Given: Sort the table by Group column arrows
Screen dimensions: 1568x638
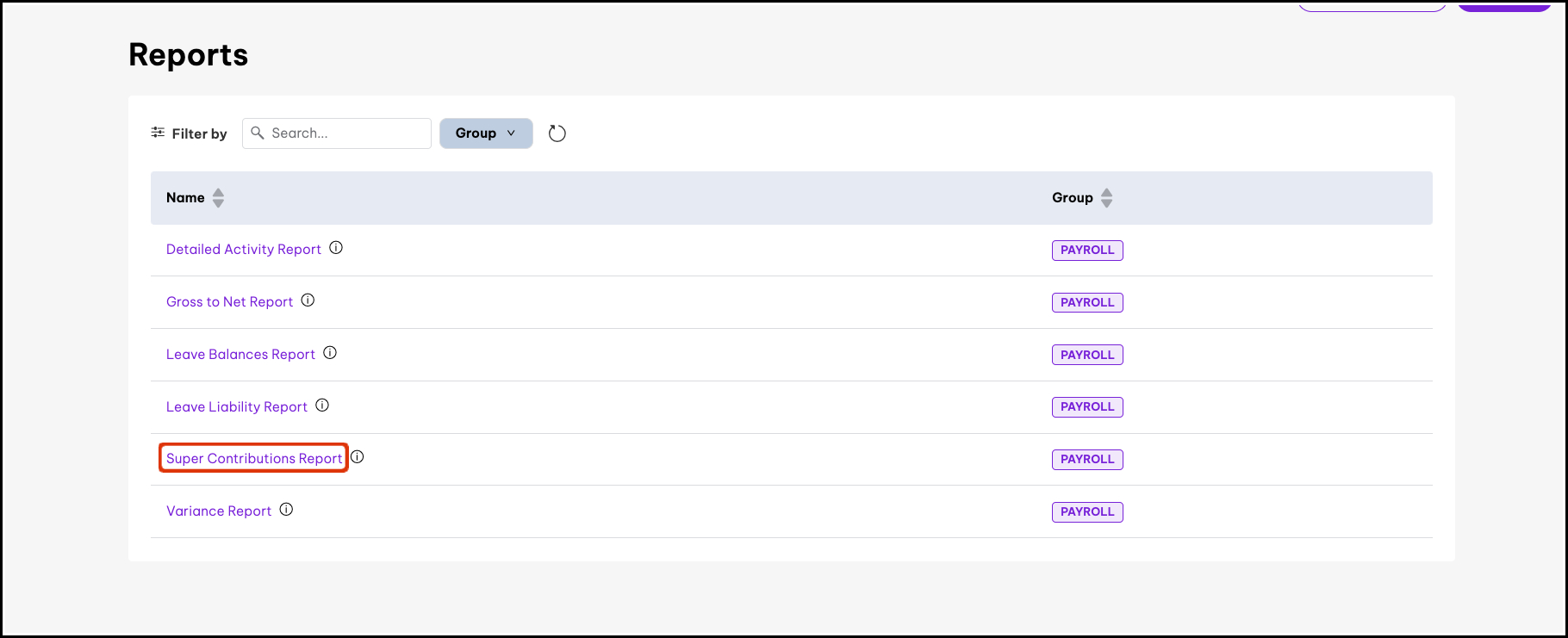Looking at the screenshot, I should (x=1106, y=198).
